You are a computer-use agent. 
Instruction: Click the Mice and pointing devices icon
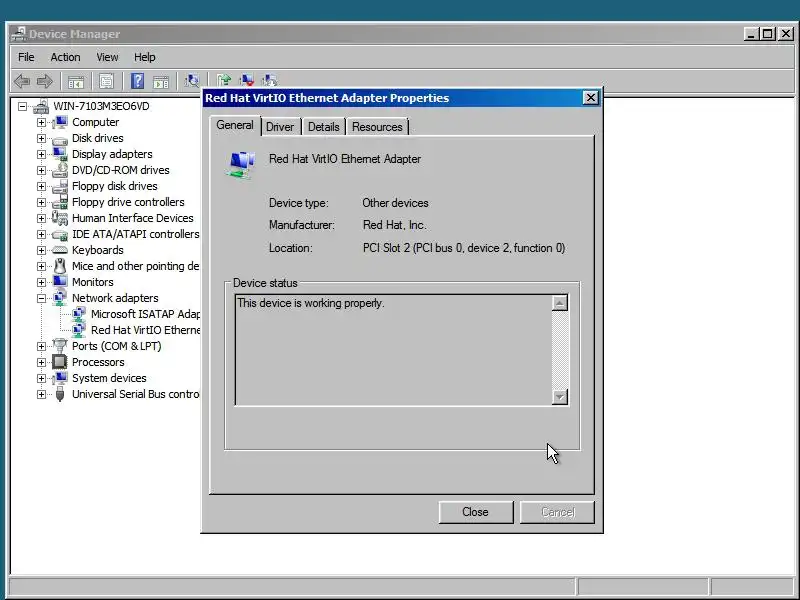click(x=60, y=266)
